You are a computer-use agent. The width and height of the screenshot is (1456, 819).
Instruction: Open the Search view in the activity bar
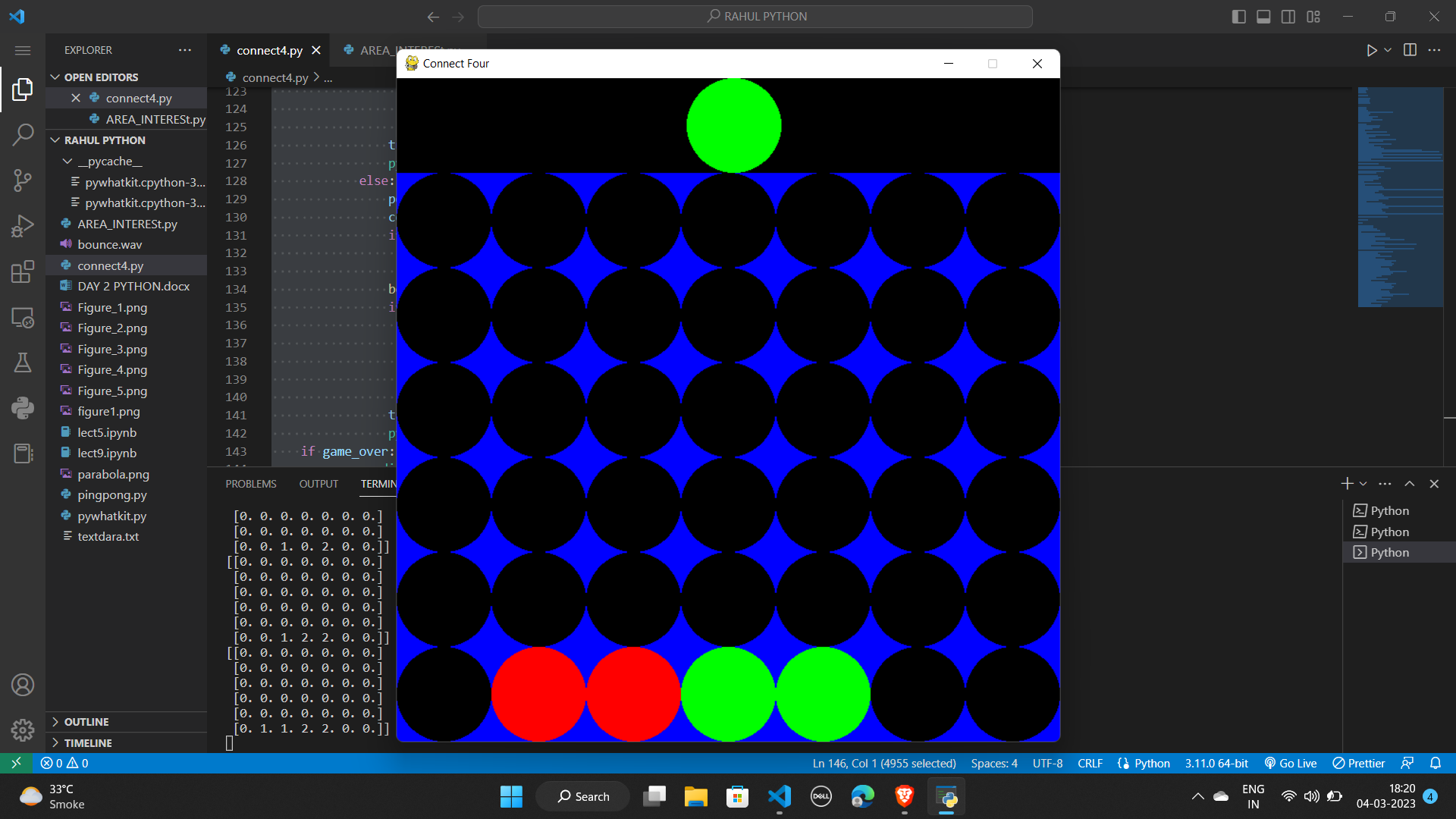(23, 134)
